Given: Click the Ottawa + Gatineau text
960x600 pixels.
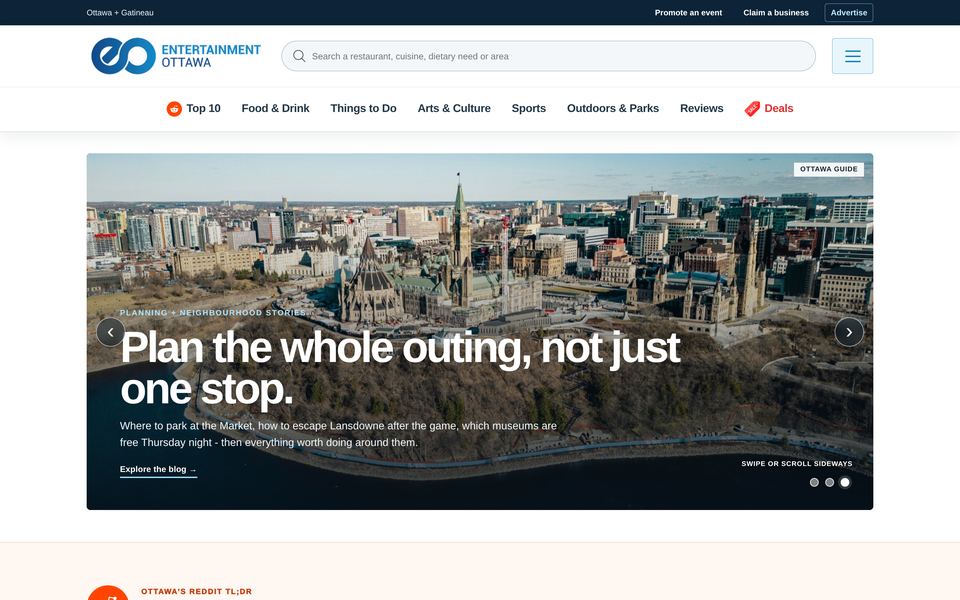Looking at the screenshot, I should 120,12.
